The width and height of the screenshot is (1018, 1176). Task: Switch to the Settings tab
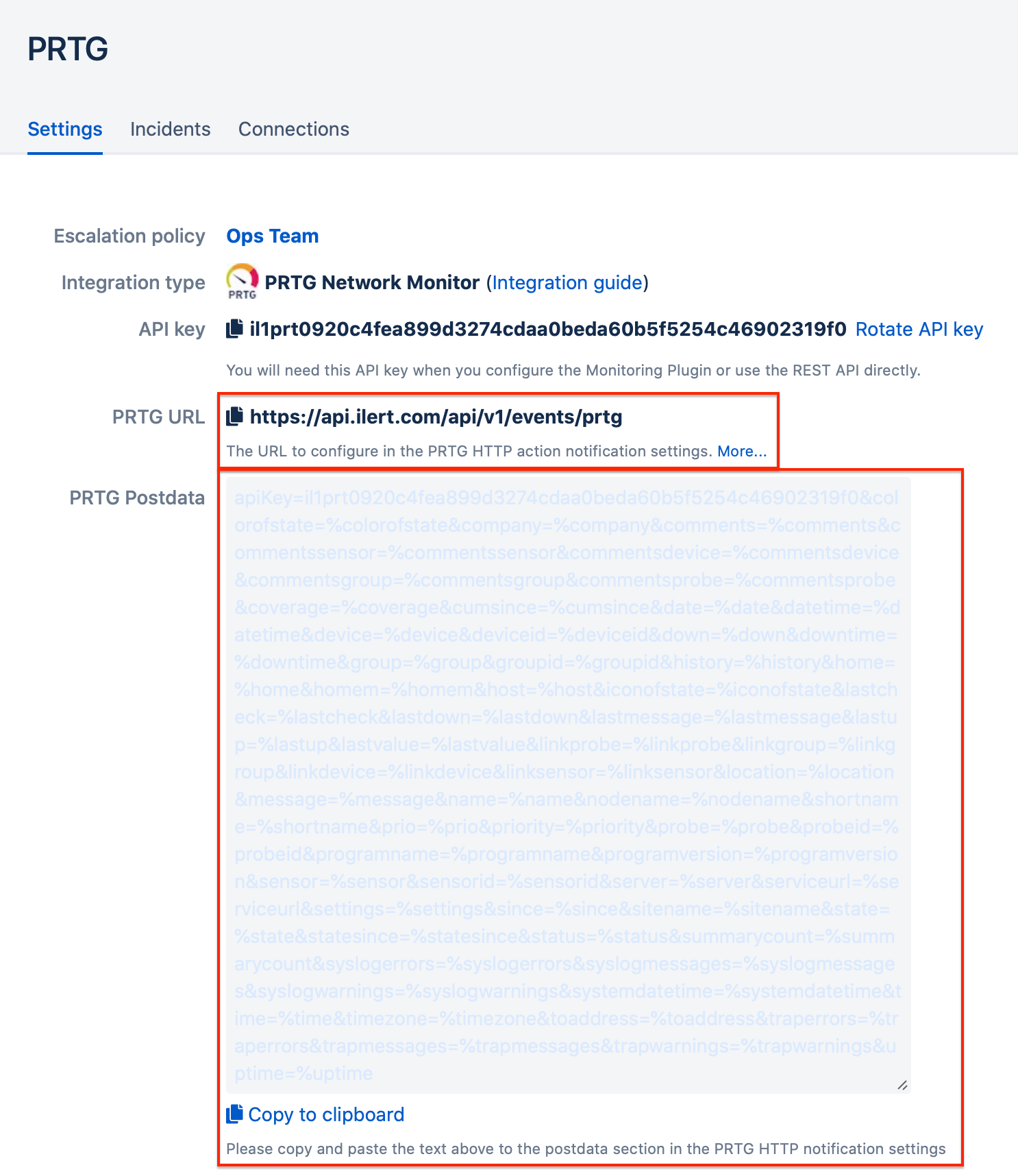tap(65, 129)
